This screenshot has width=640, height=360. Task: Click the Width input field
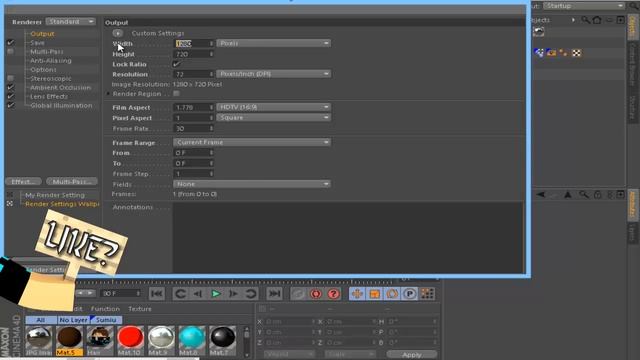pos(194,43)
